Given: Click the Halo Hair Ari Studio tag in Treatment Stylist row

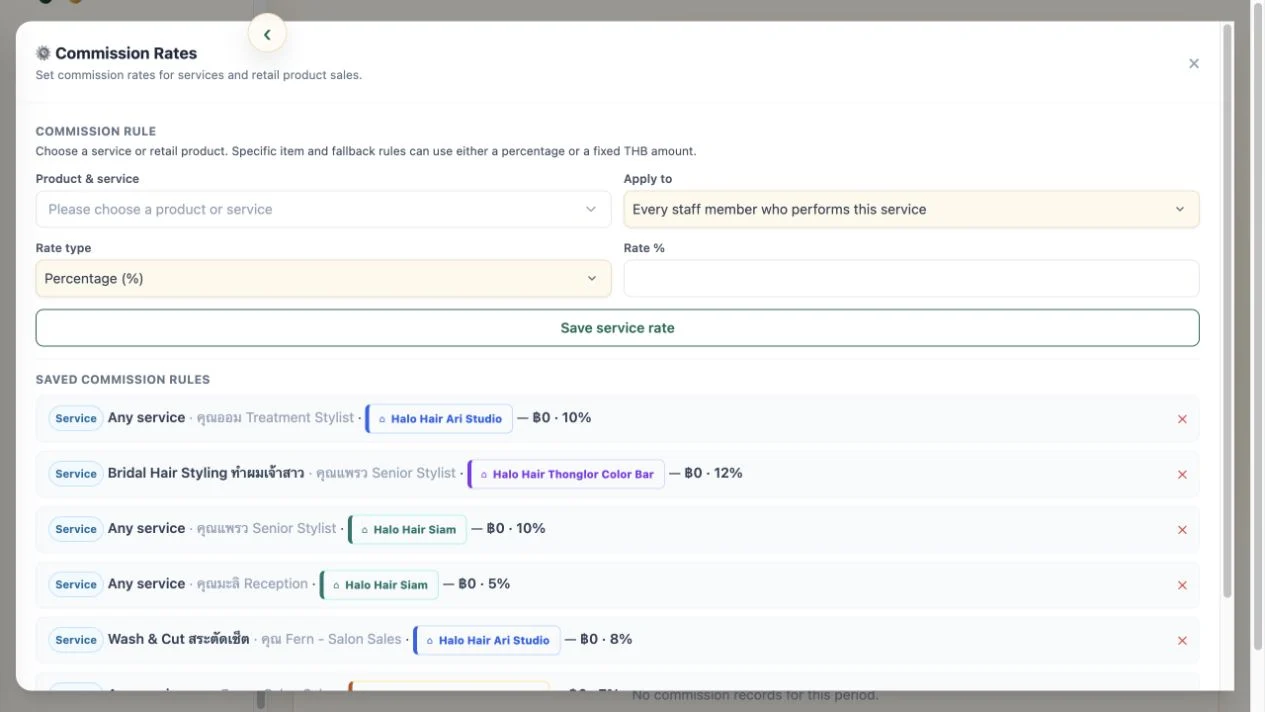Looking at the screenshot, I should 439,419.
